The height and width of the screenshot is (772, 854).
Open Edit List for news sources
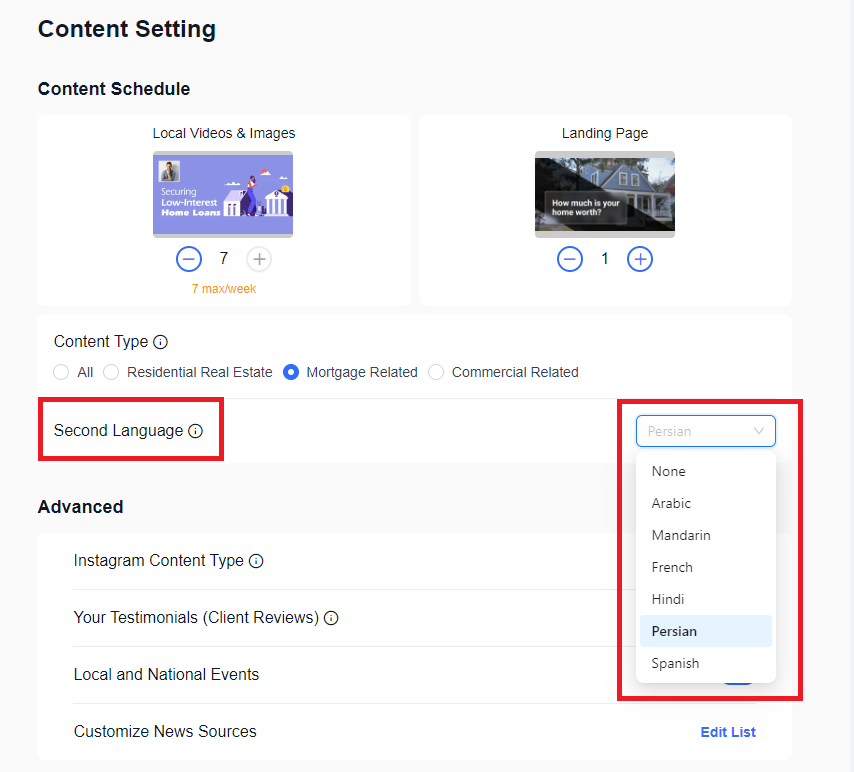point(728,732)
